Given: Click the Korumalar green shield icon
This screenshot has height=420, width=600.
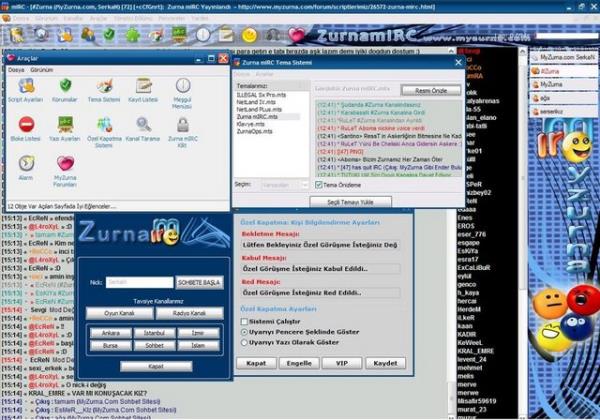Looking at the screenshot, I should point(65,87).
